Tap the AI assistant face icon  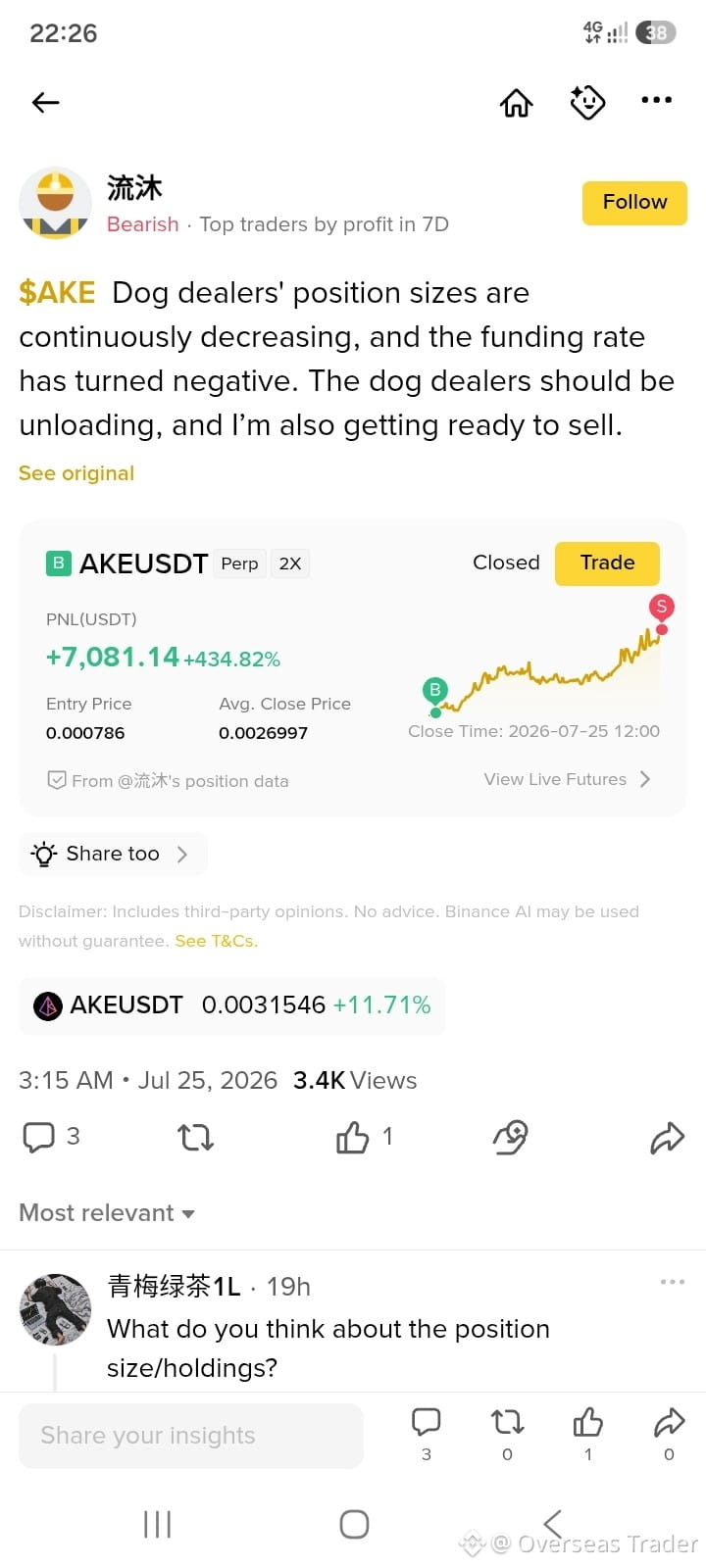[x=587, y=102]
